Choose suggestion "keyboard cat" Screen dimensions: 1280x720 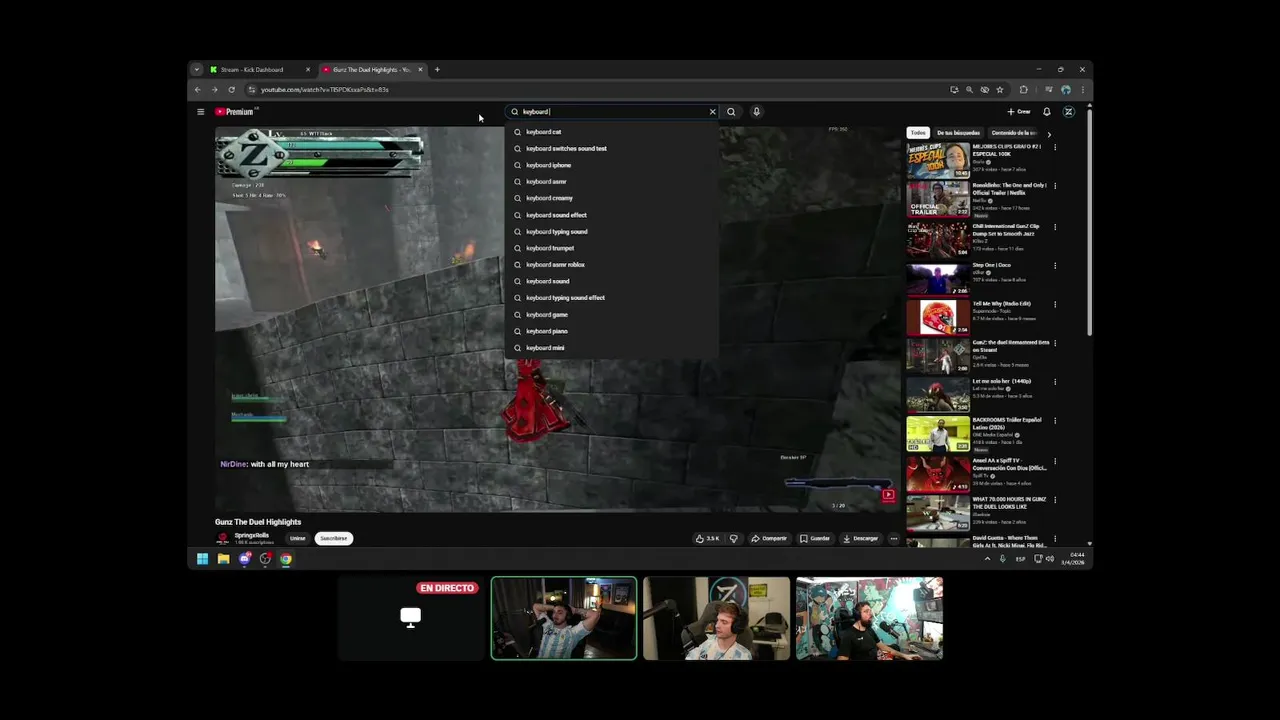(x=612, y=132)
